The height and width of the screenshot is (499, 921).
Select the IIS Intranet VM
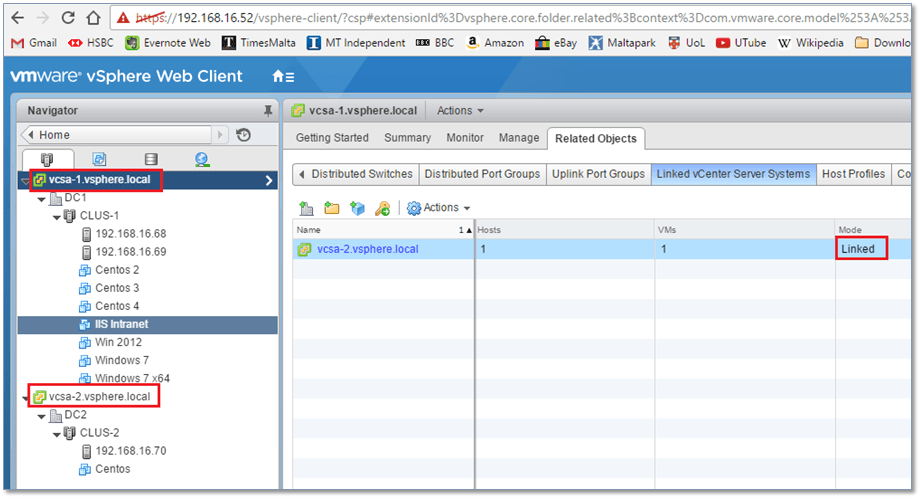click(x=121, y=325)
